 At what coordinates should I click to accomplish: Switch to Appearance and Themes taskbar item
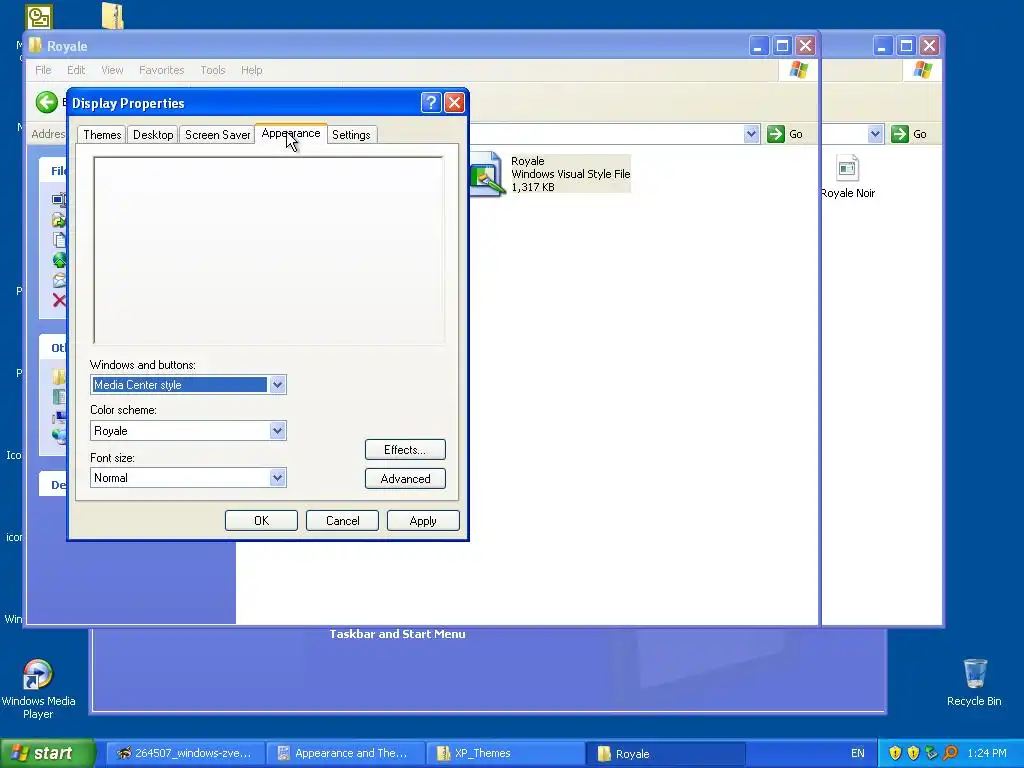[x=346, y=753]
